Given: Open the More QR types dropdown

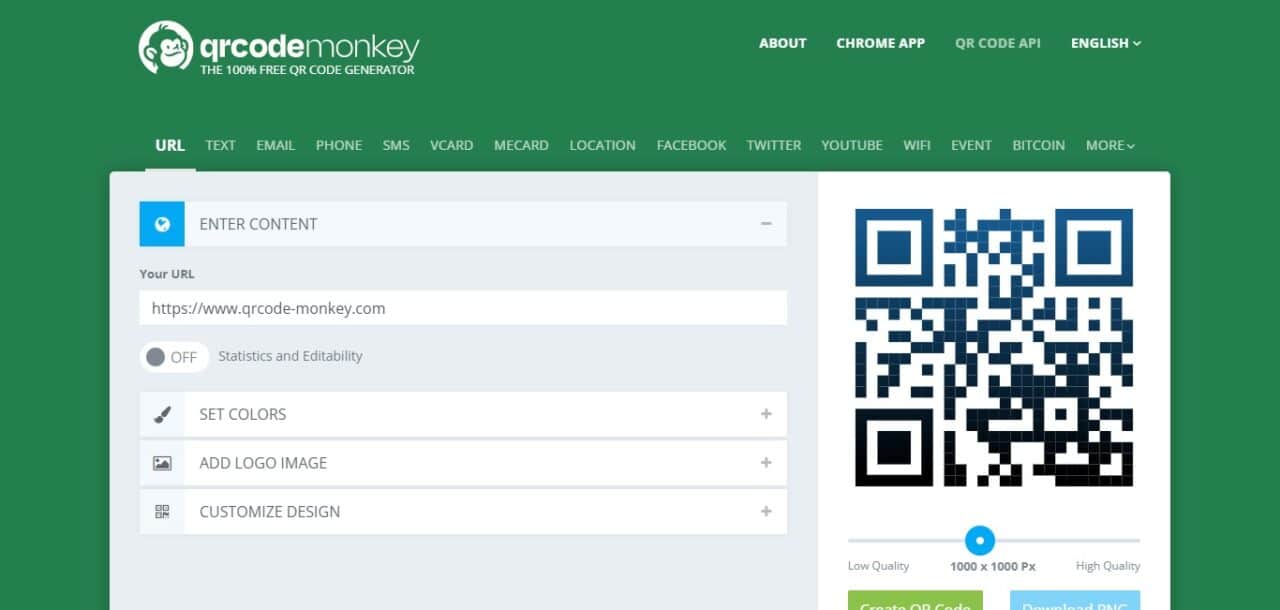Looking at the screenshot, I should [x=1110, y=145].
